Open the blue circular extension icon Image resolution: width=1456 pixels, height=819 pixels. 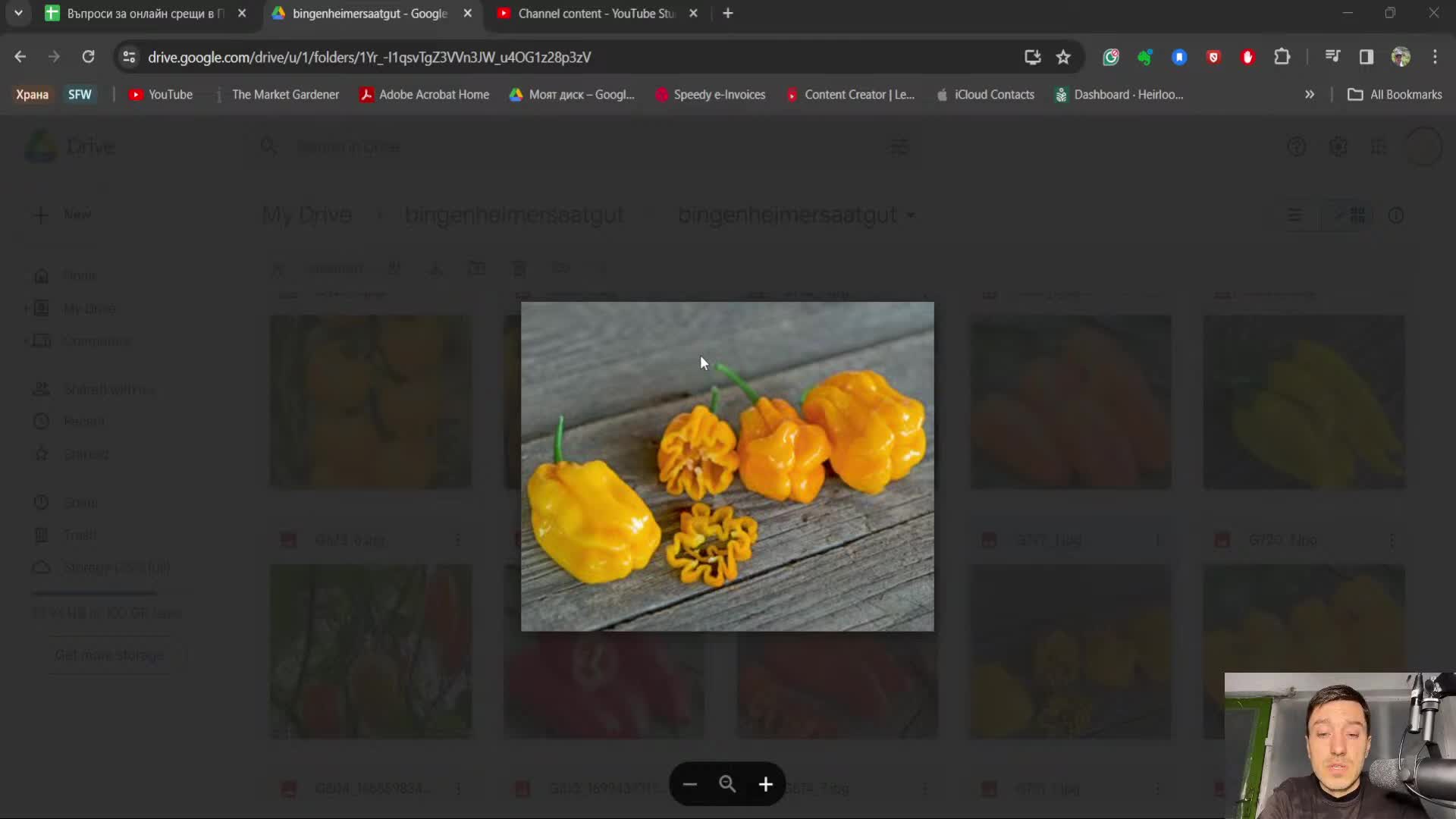point(1179,57)
